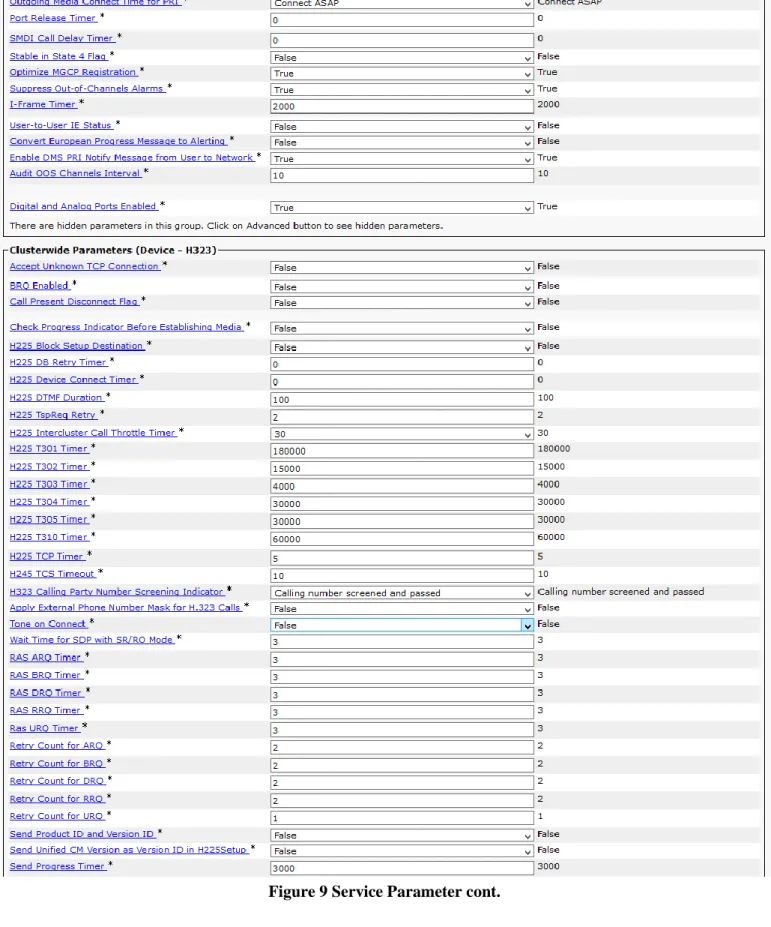
Task: Click the Audit OOS Channels Interval field
Action: [402, 176]
